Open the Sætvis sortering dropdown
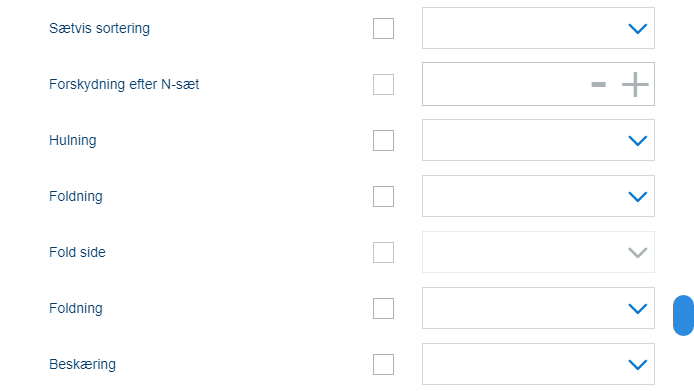 (x=538, y=28)
